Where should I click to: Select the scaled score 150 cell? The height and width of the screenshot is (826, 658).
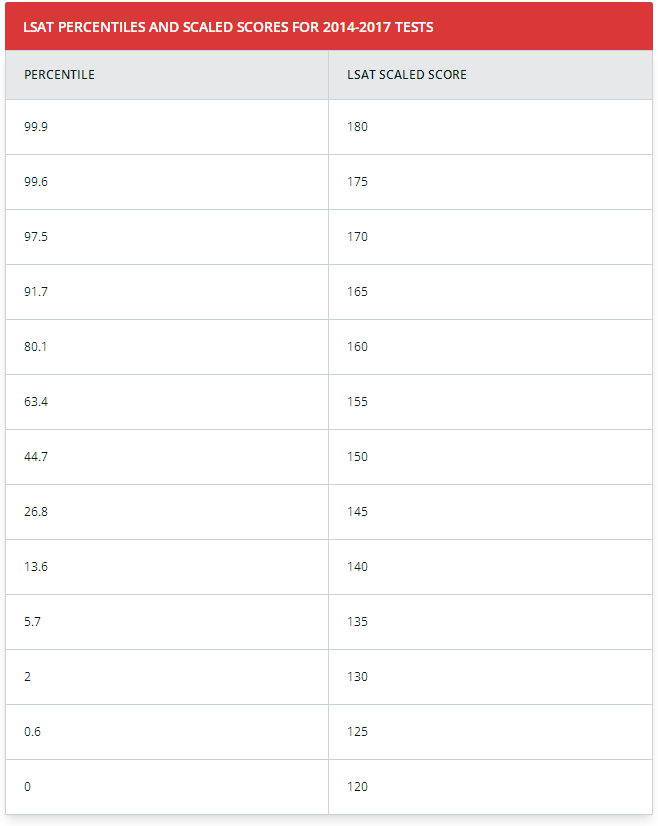pos(490,457)
